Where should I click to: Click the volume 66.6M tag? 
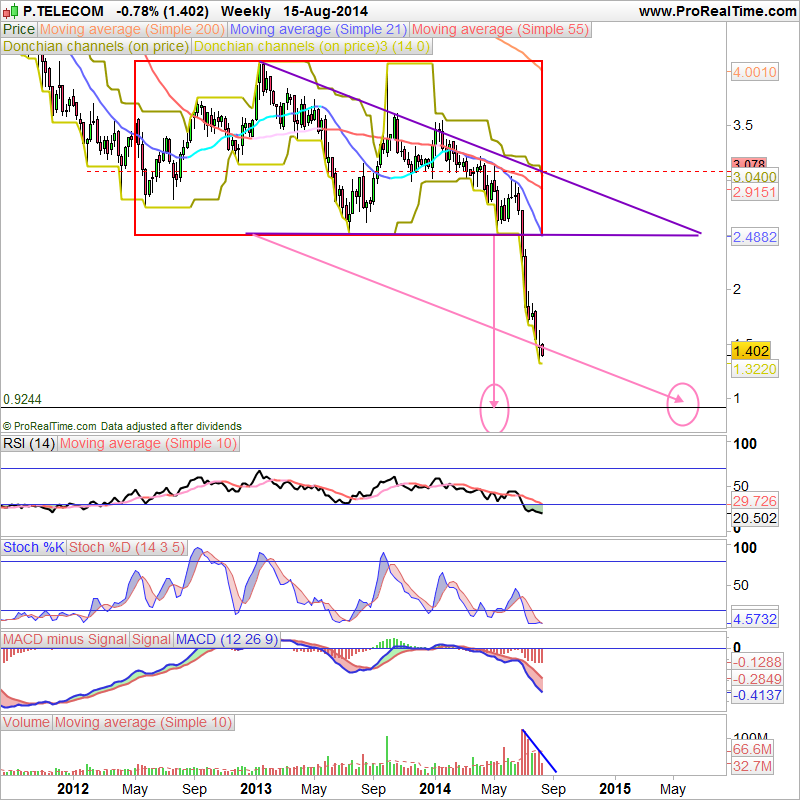click(x=752, y=749)
